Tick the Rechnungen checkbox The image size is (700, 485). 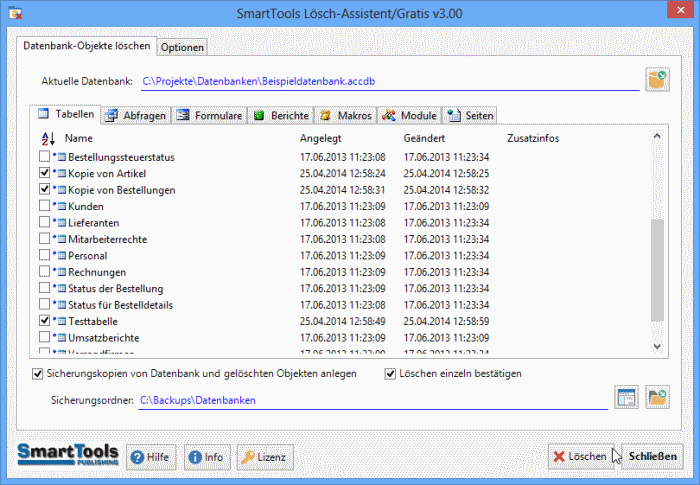(x=44, y=272)
